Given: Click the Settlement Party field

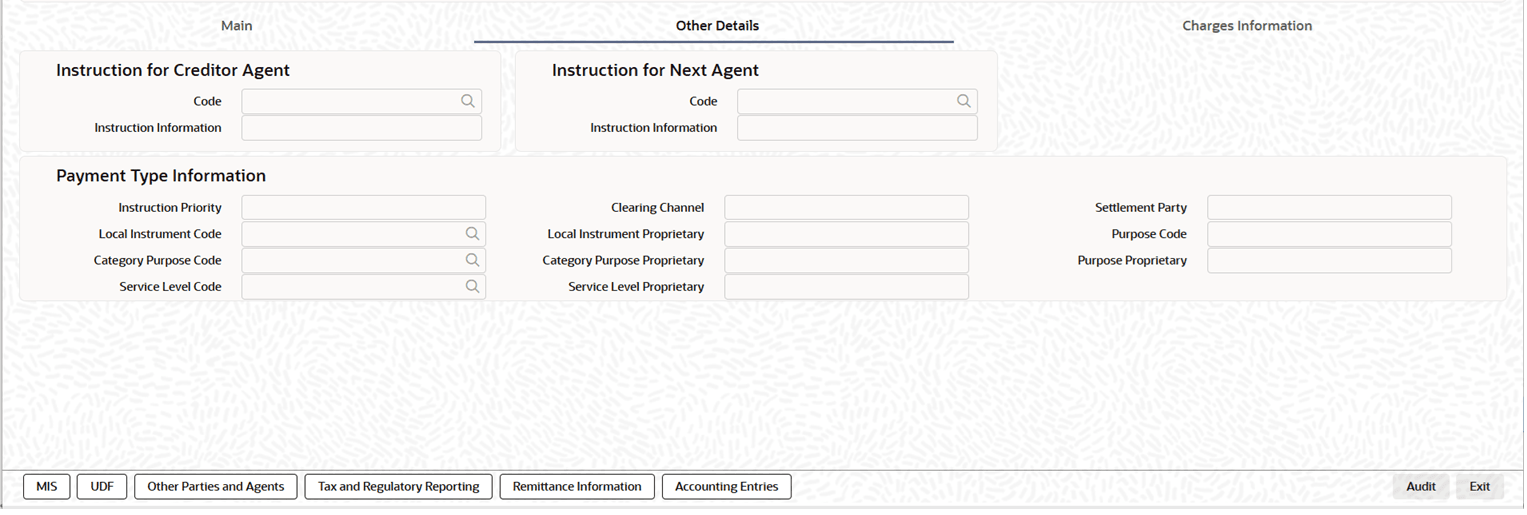Looking at the screenshot, I should [1329, 208].
